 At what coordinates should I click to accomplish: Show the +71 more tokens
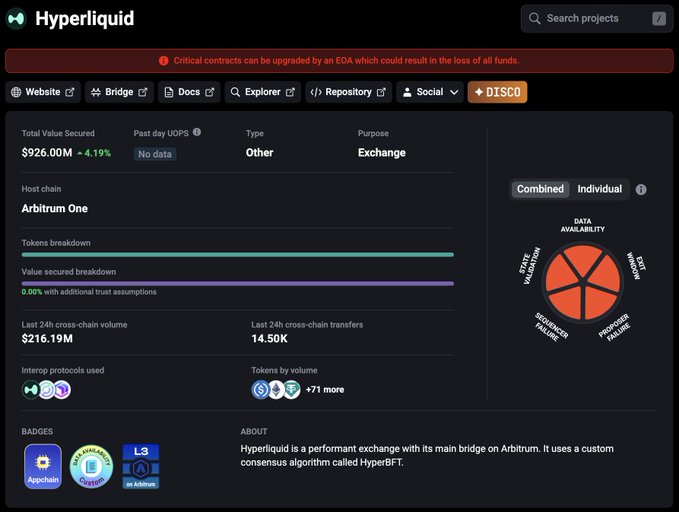click(x=325, y=389)
